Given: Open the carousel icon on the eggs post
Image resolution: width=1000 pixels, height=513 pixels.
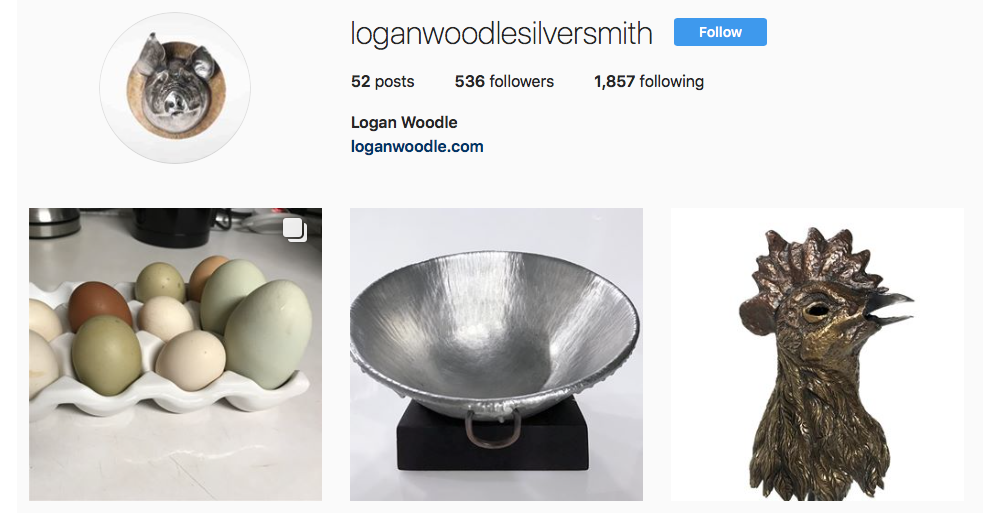Looking at the screenshot, I should (x=295, y=230).
